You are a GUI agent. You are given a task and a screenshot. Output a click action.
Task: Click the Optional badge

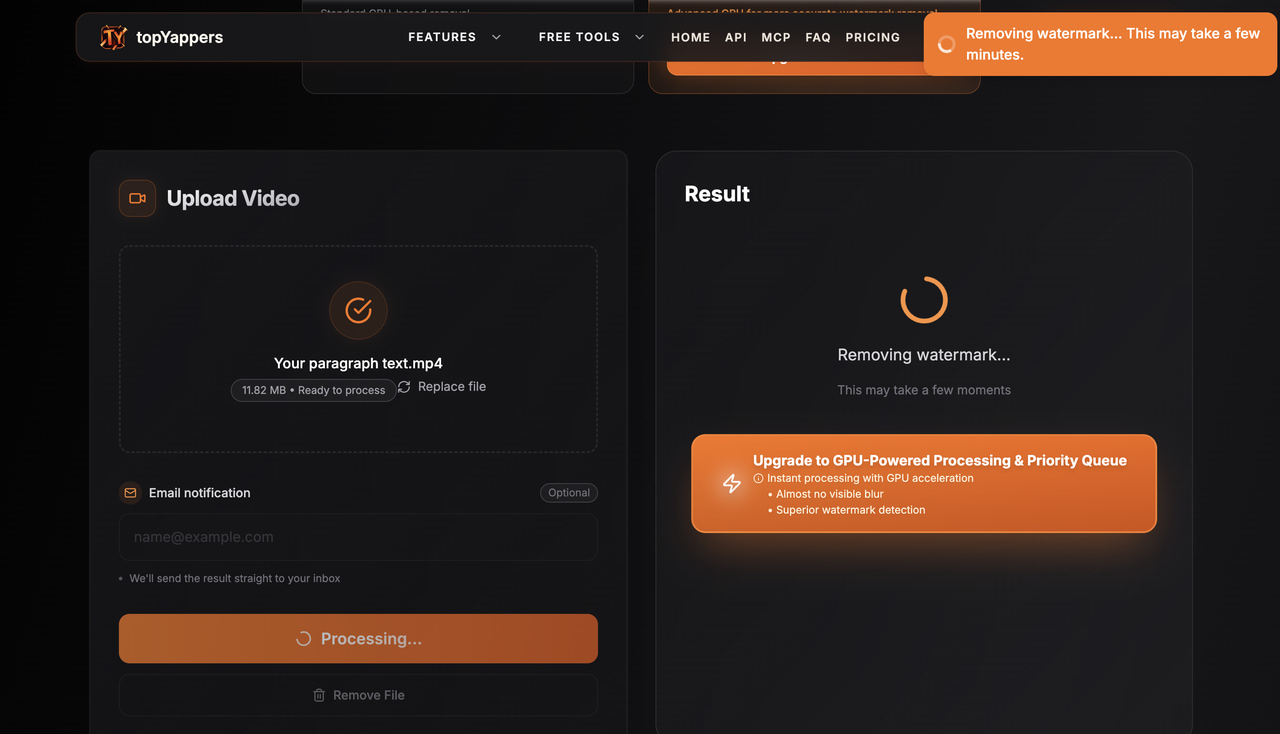pos(569,493)
